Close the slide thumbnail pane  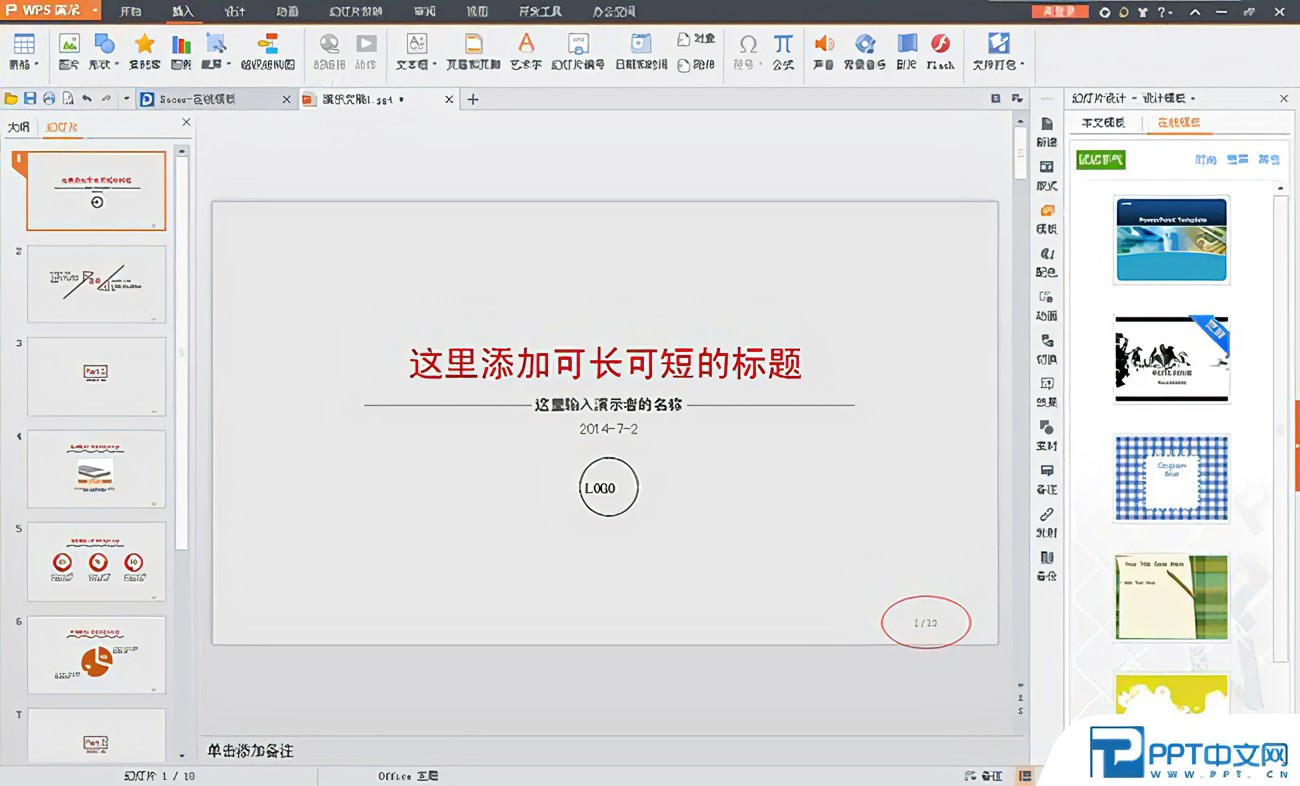click(186, 122)
